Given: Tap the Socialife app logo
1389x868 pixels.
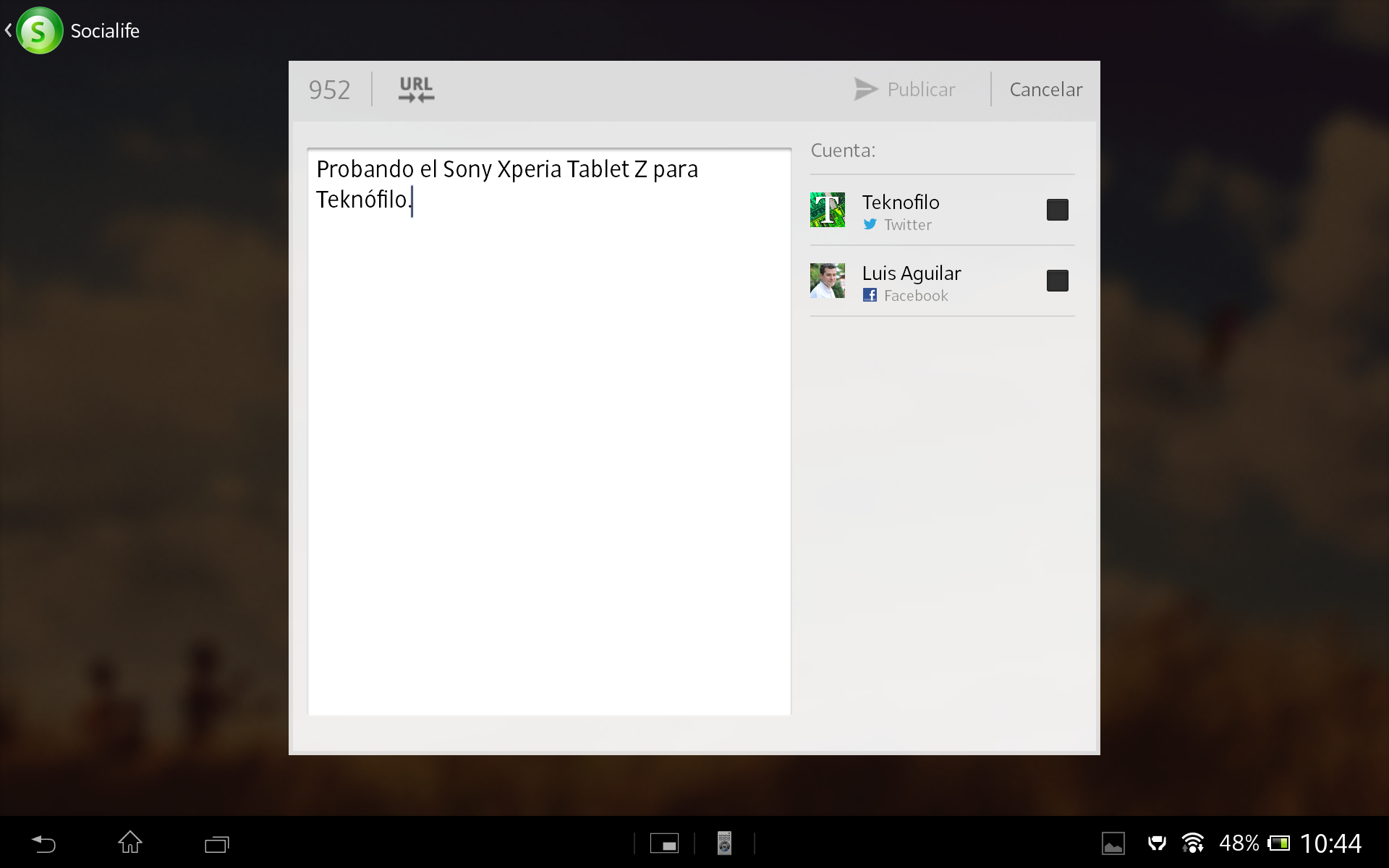Looking at the screenshot, I should click(40, 30).
